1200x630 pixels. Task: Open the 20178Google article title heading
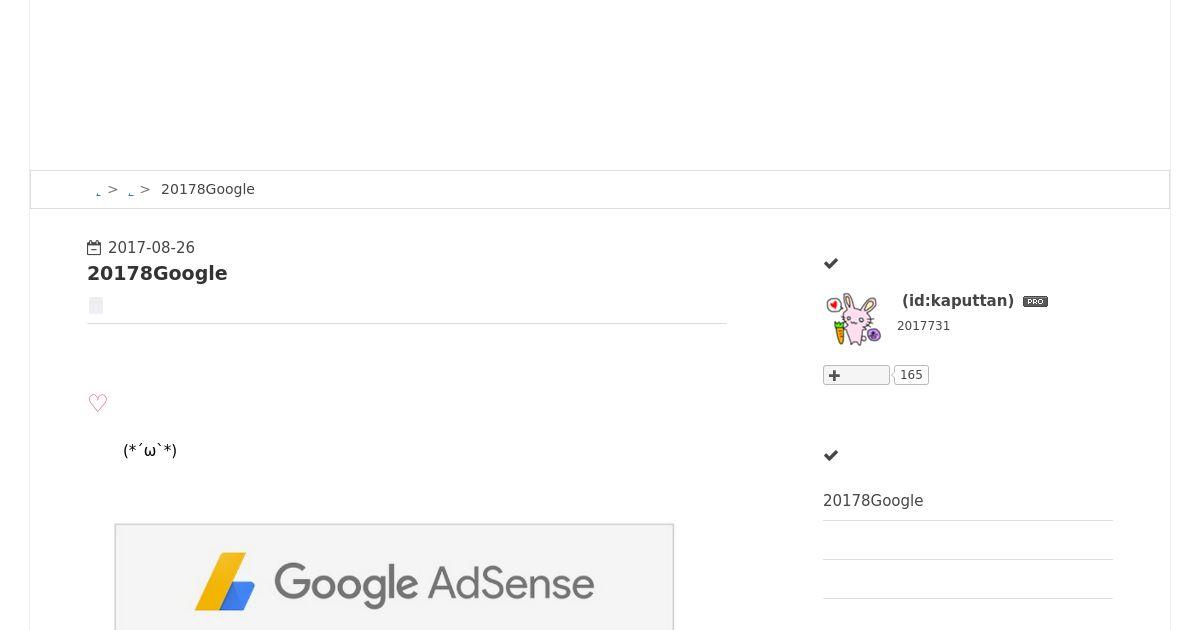[x=157, y=273]
